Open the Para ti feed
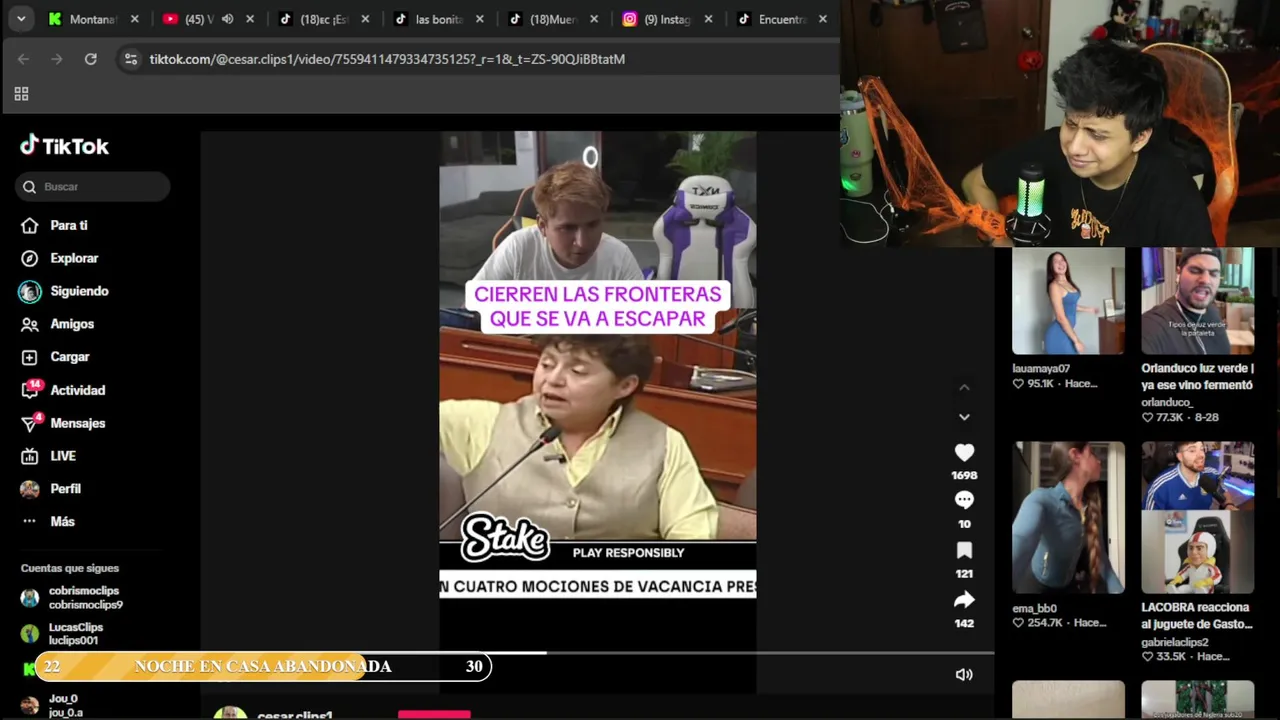The width and height of the screenshot is (1280, 720). [55, 225]
